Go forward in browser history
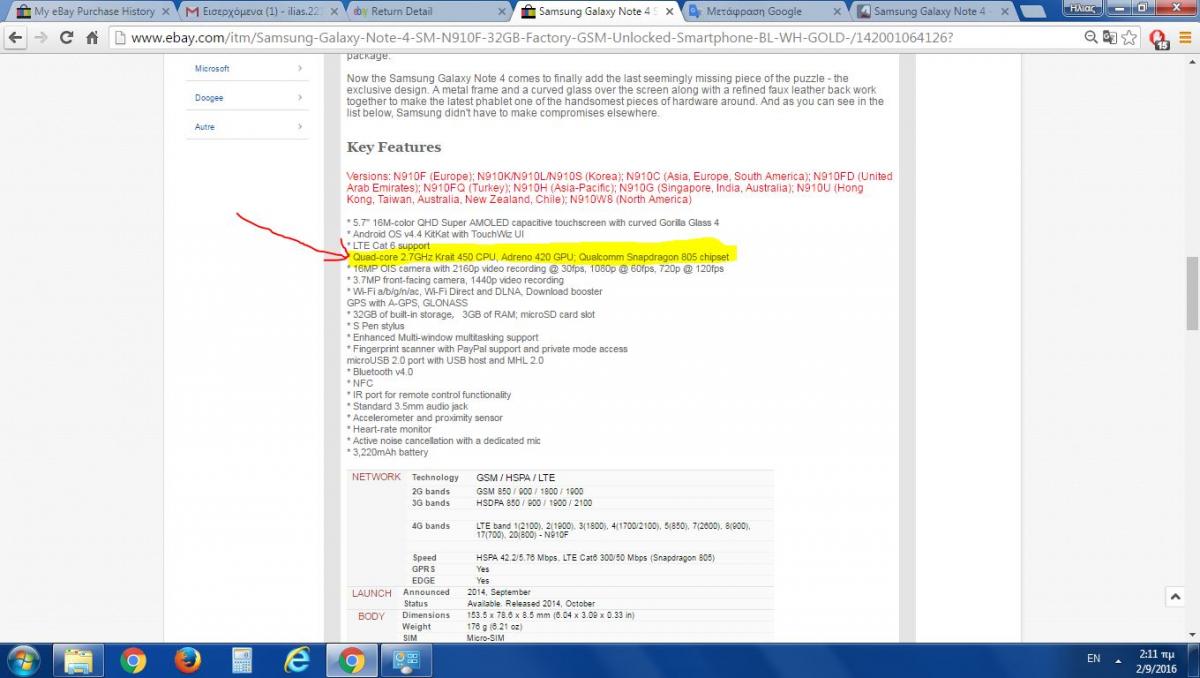Screen dimensions: 1200x678 tap(41, 38)
